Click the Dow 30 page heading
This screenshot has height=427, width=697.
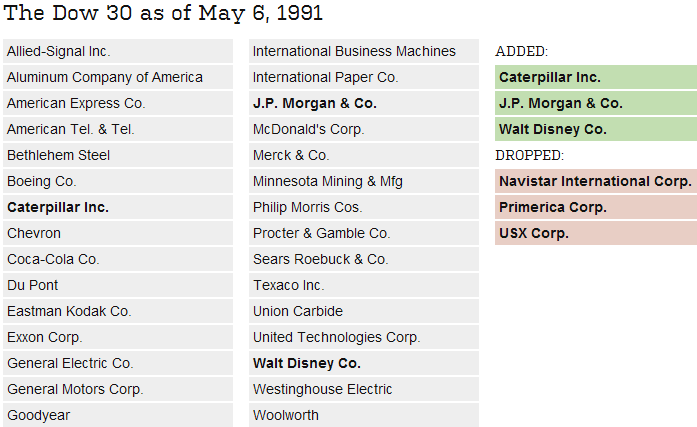point(163,13)
